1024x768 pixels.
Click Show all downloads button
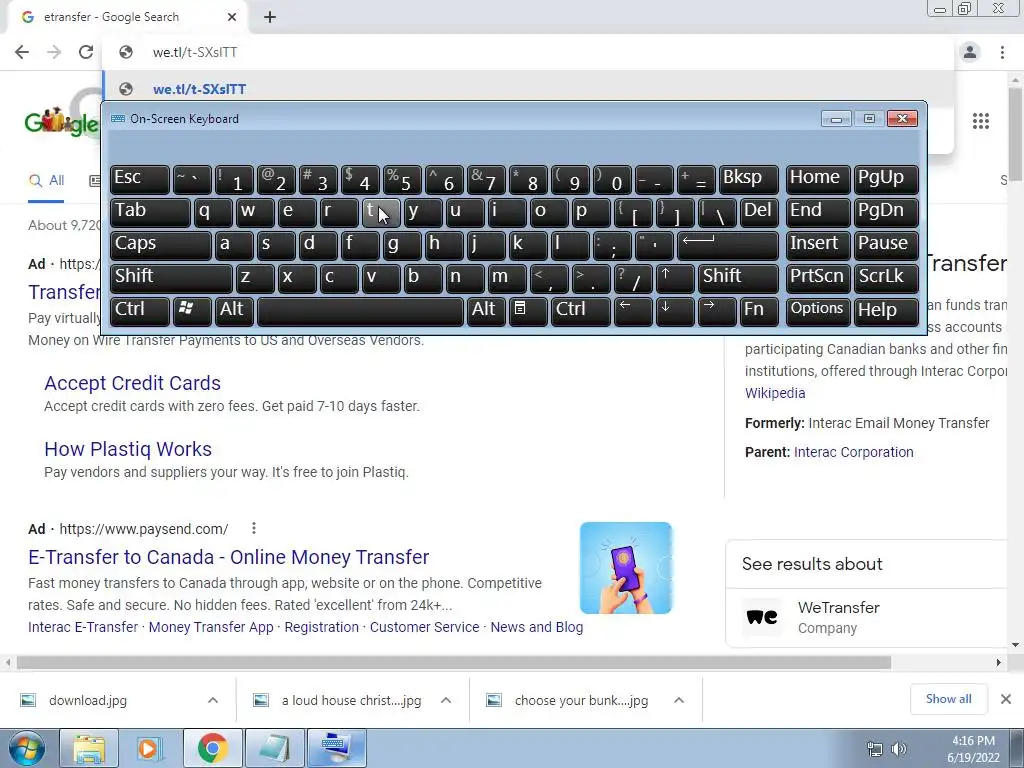click(x=948, y=699)
